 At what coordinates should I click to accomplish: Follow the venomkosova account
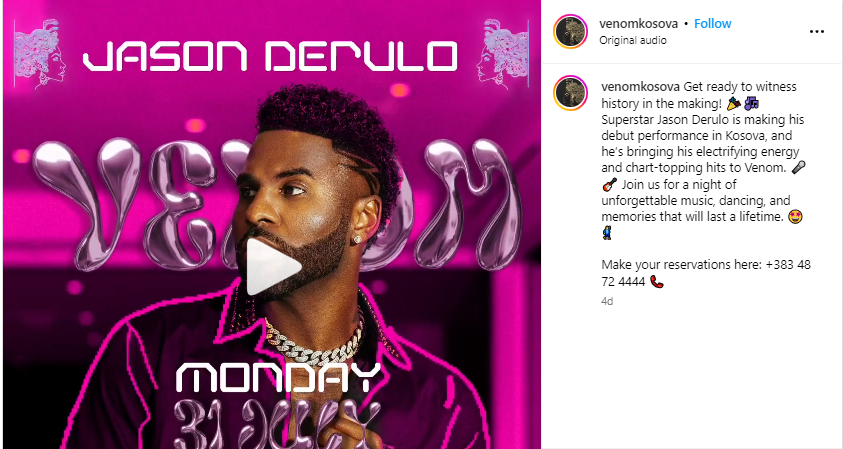[x=712, y=24]
